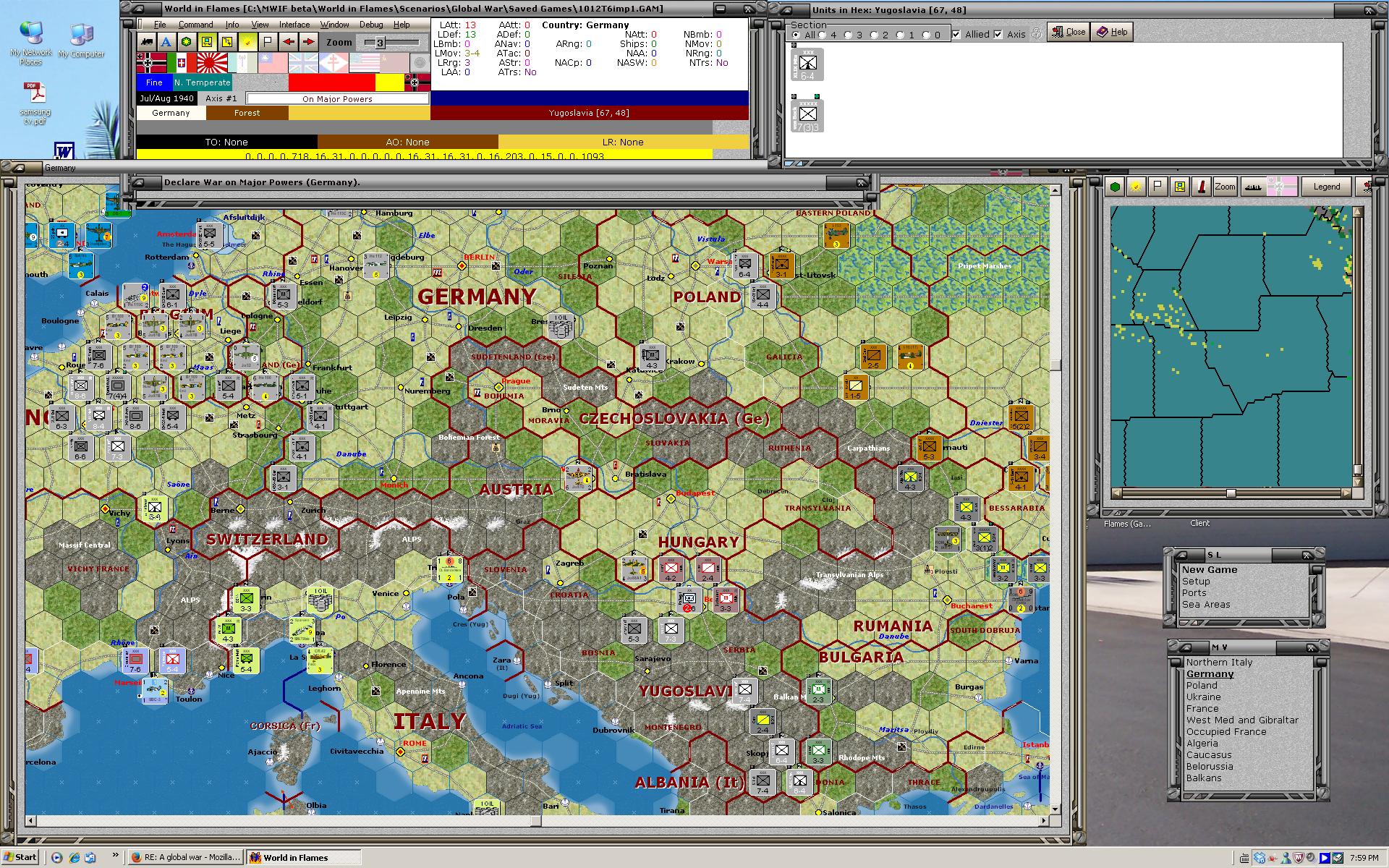Select the Italian flag in the powers row
The width and height of the screenshot is (1389, 868).
pos(182,63)
